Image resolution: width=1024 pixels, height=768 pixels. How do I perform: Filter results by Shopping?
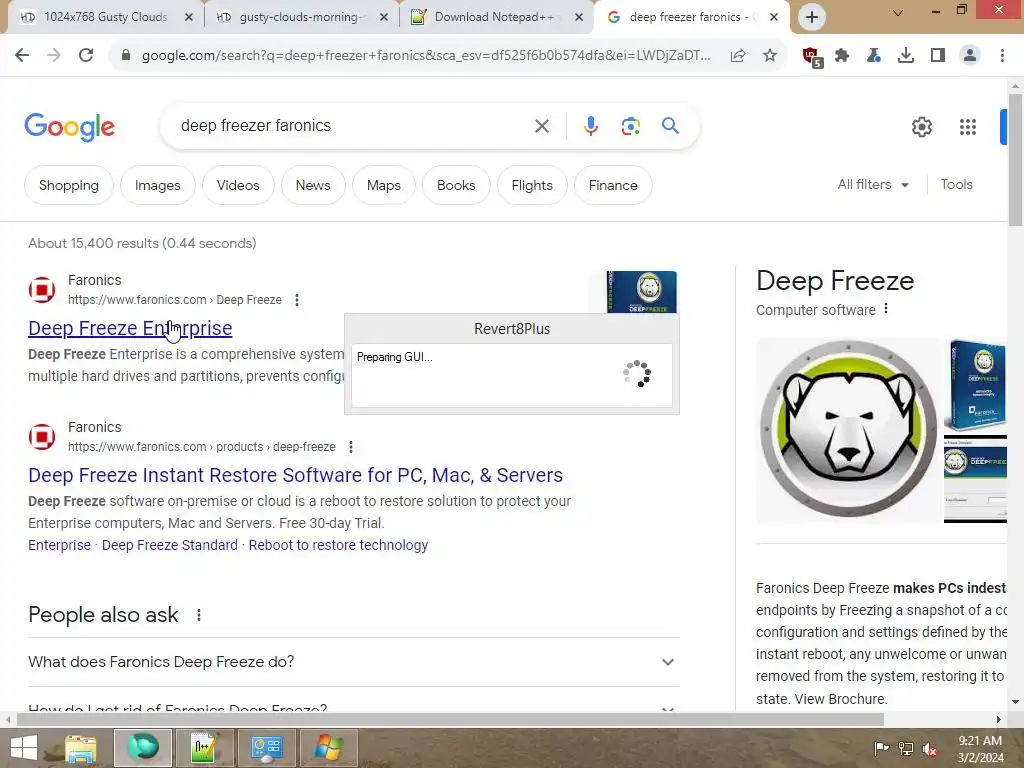(x=69, y=185)
